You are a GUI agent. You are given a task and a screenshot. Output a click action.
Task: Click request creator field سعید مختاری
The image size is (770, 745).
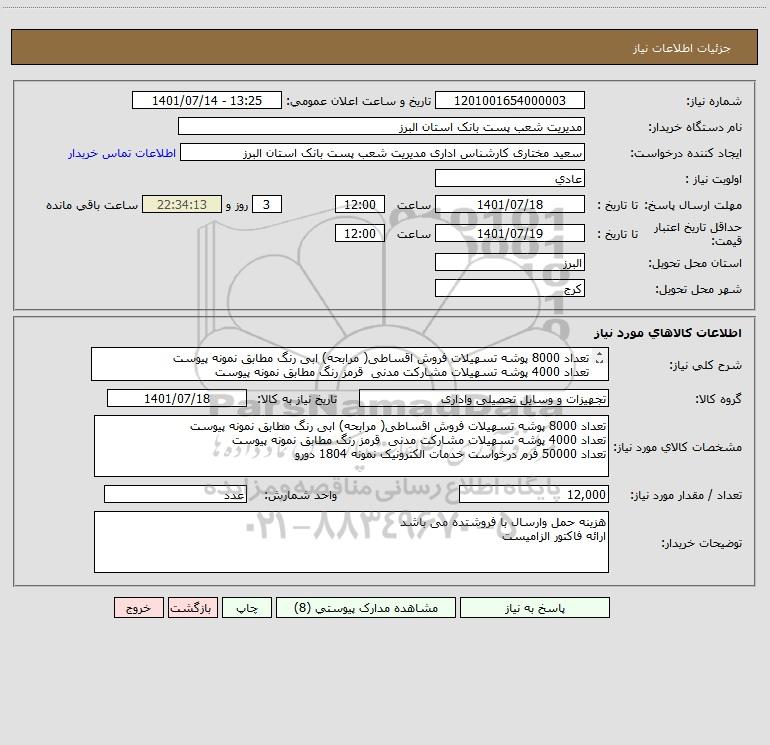point(383,152)
